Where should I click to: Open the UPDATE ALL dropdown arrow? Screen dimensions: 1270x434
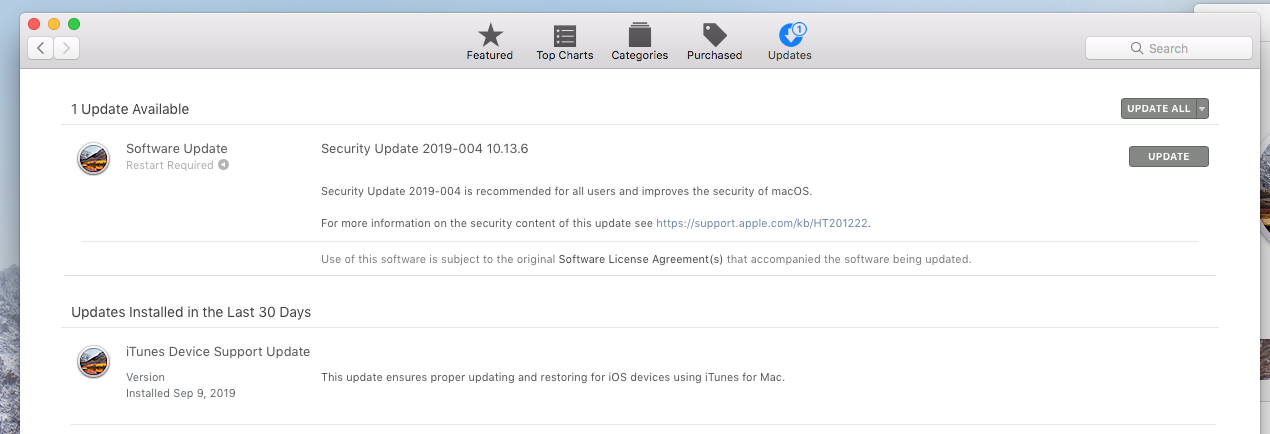1202,109
